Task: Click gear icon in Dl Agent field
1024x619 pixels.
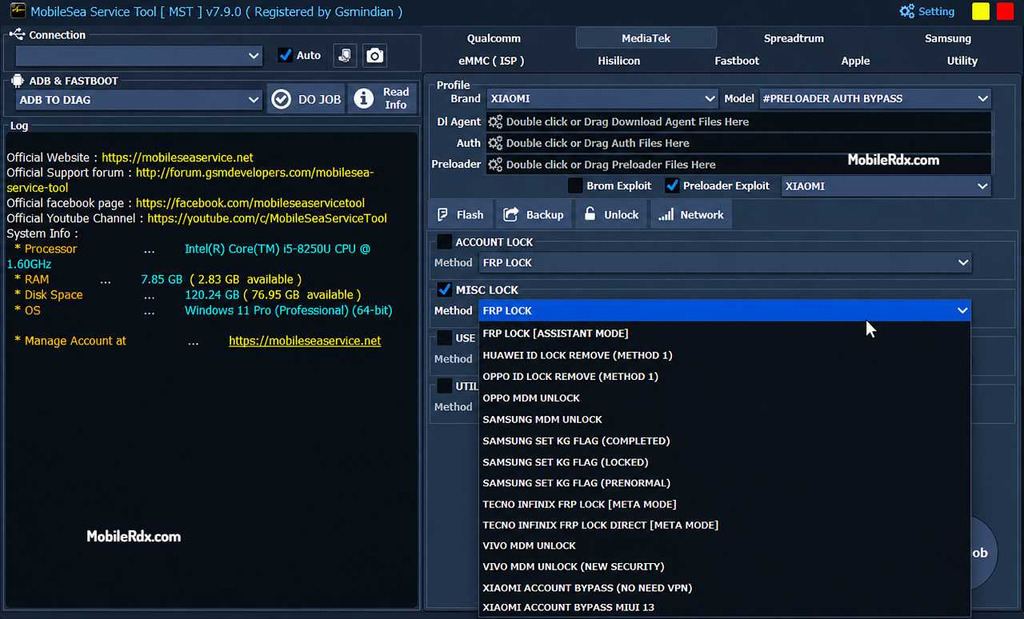Action: [x=495, y=121]
